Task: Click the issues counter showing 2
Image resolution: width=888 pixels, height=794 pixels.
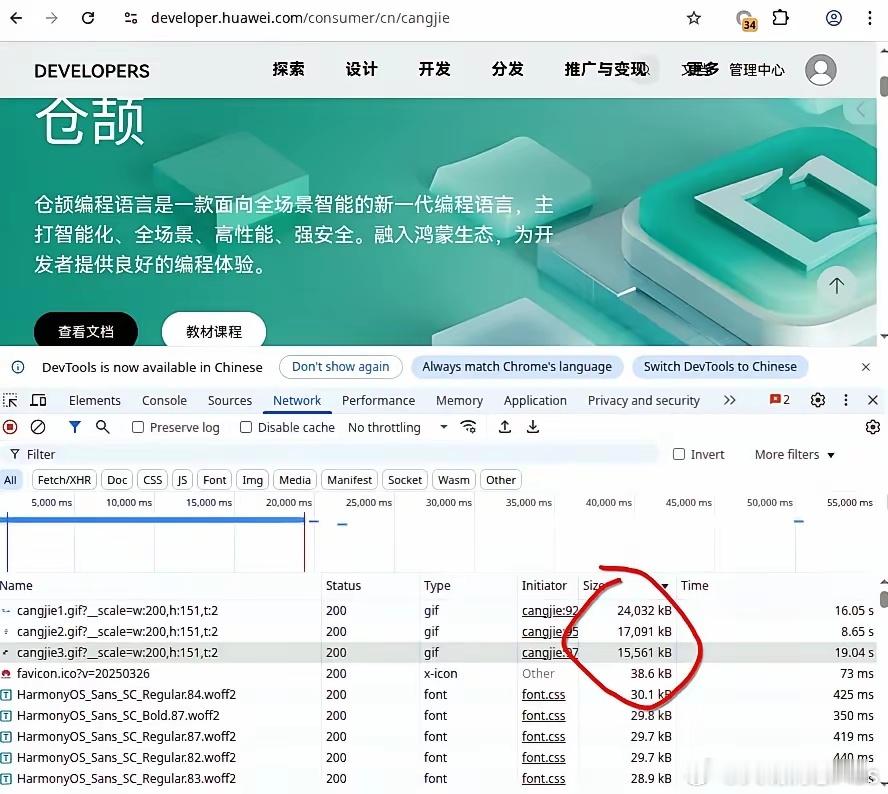Action: point(779,400)
